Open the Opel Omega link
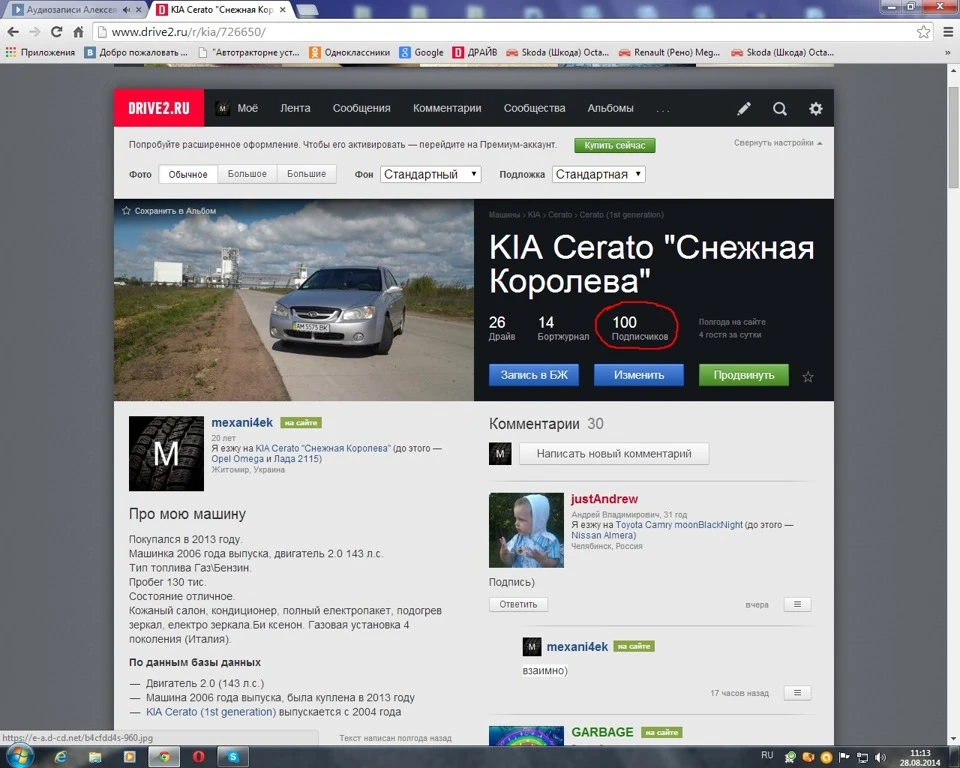The image size is (960, 768). 238,459
